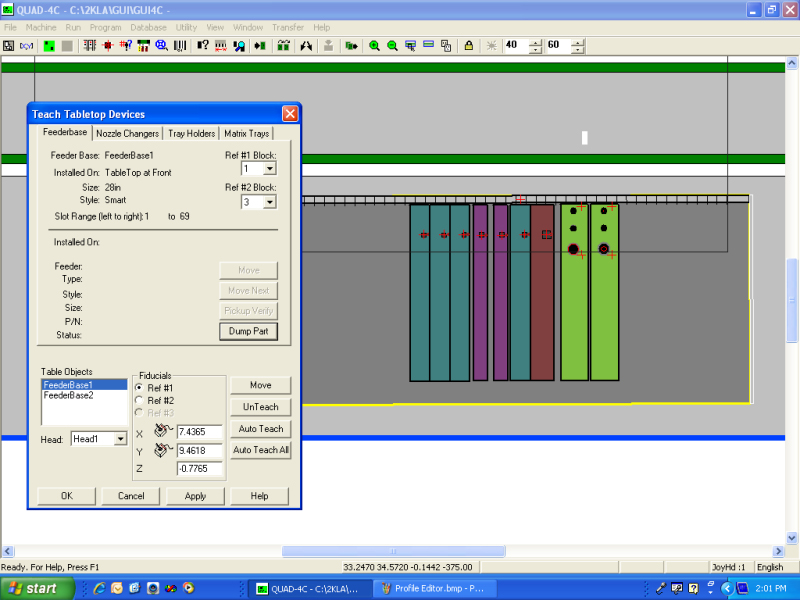
Task: Click the blue and green layer bar icon
Action: click(428, 46)
